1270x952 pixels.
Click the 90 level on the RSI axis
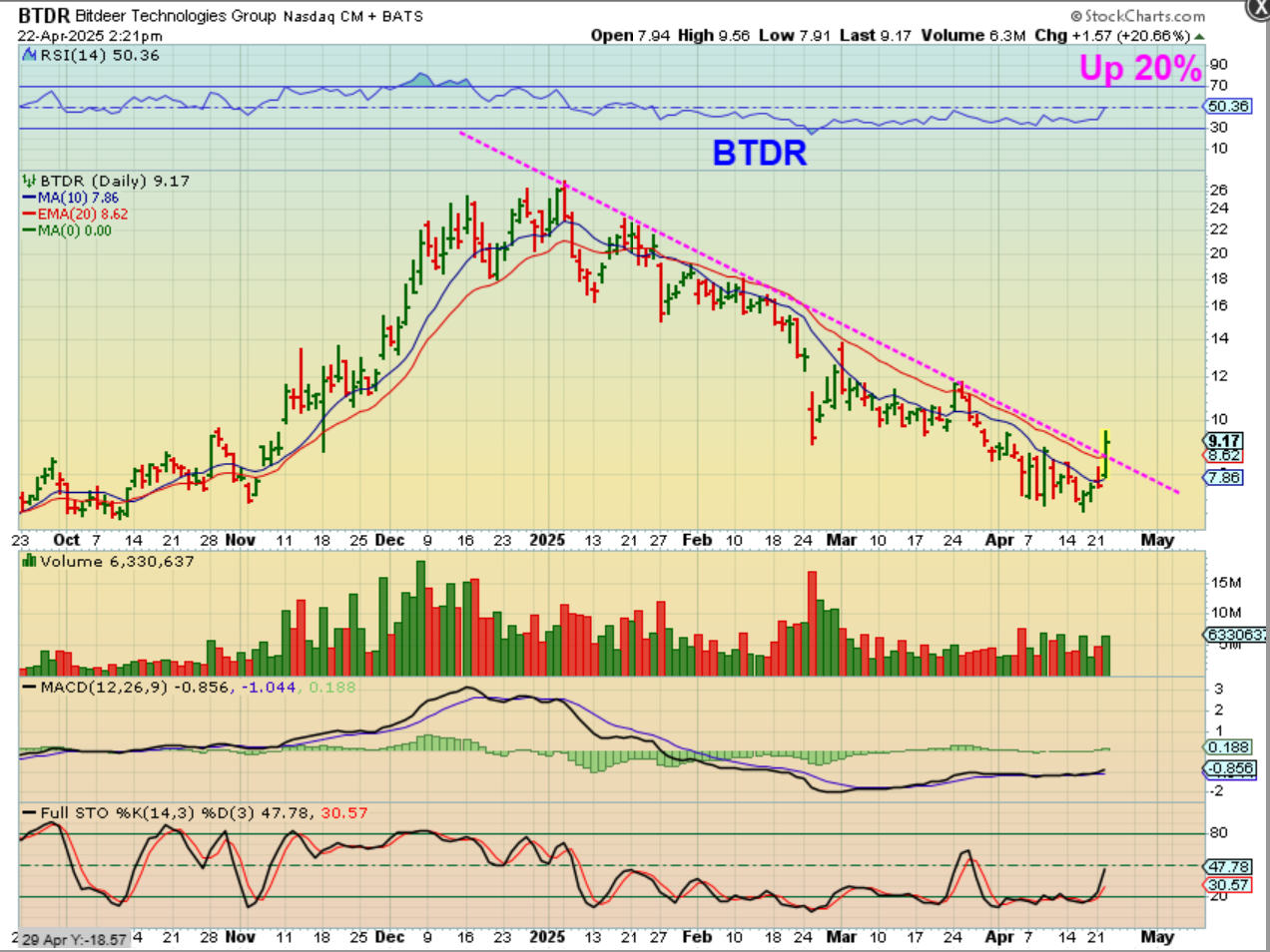coord(1218,65)
